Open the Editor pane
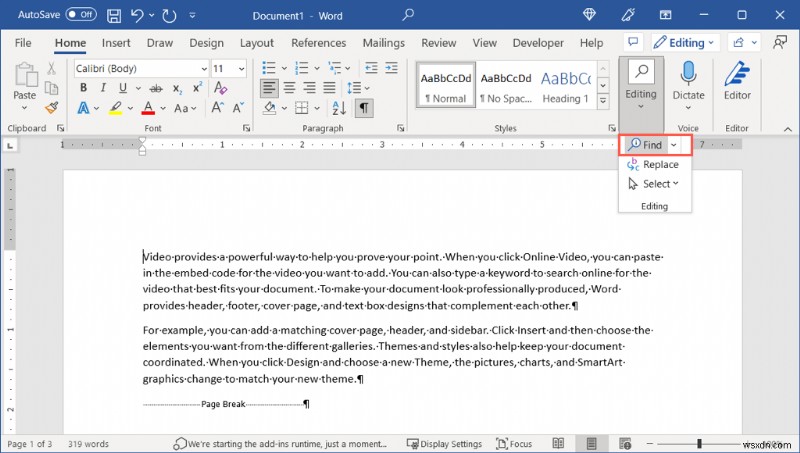The width and height of the screenshot is (800, 453). coord(737,81)
